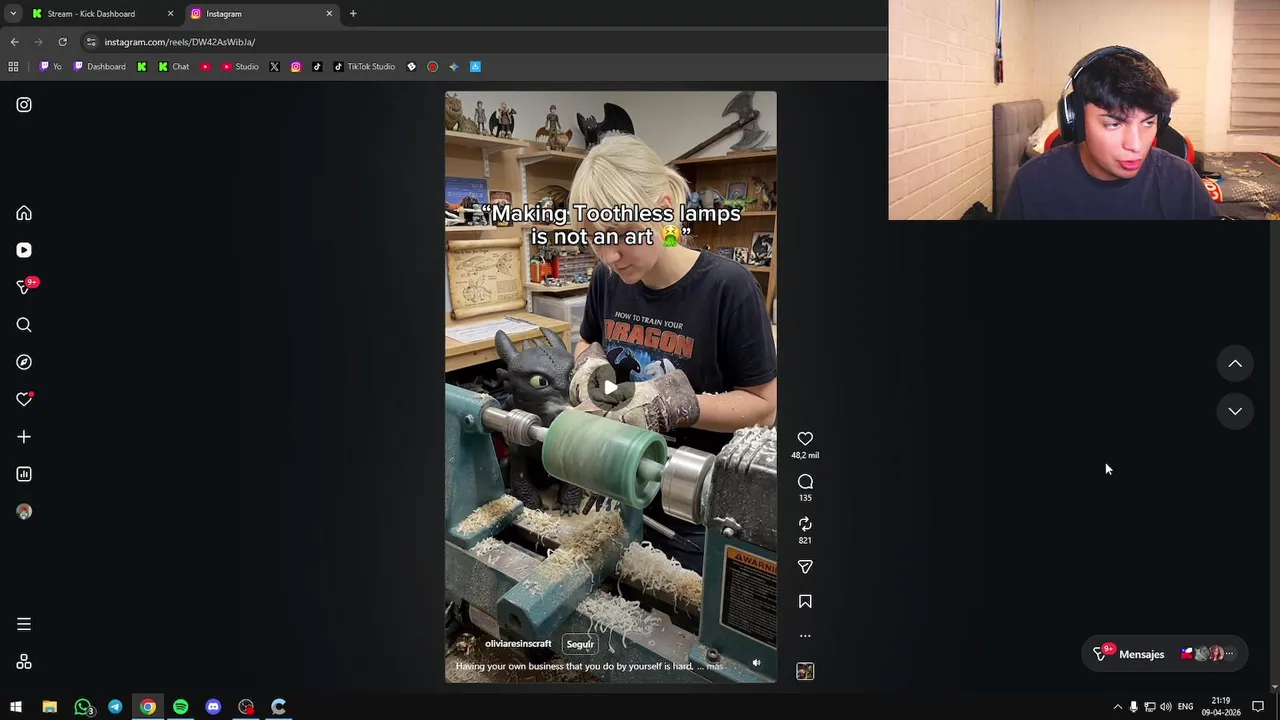Close the Instagram tab
This screenshot has width=1280, height=720.
click(x=329, y=14)
